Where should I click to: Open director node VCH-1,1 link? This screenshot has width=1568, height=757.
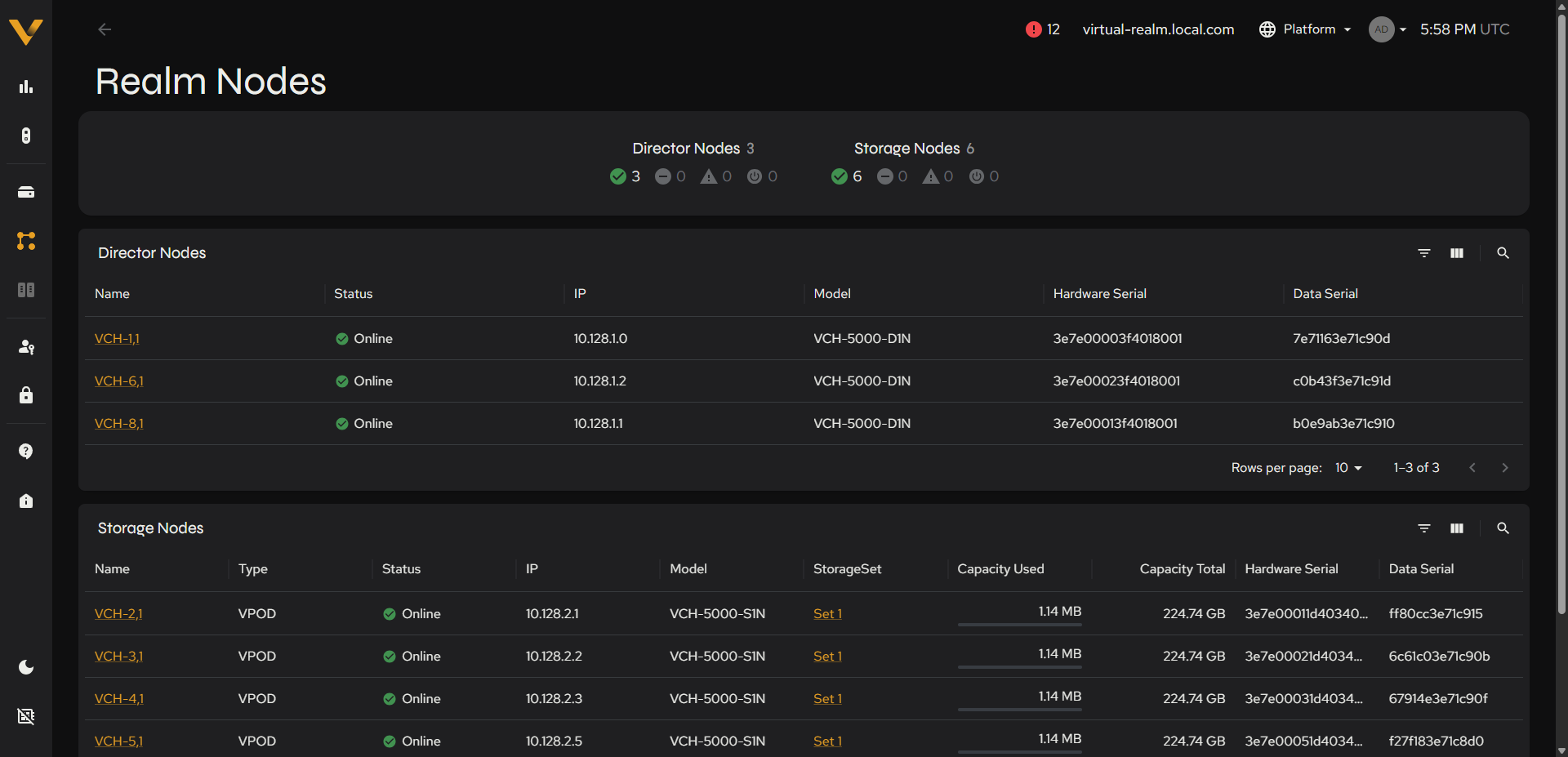[117, 339]
